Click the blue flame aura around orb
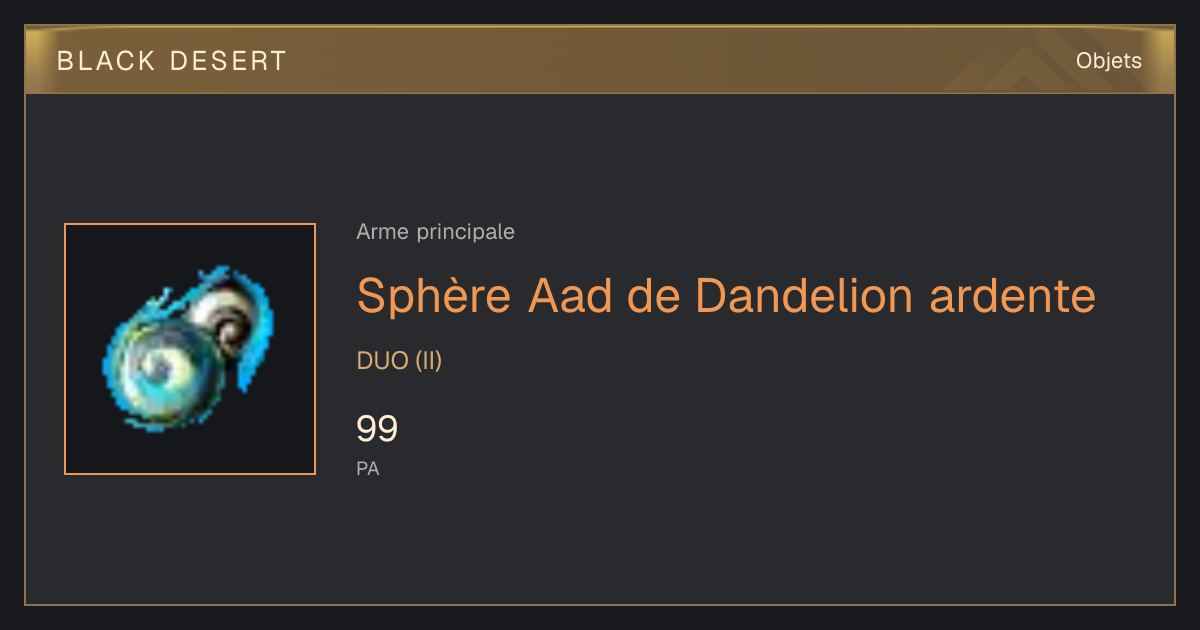 click(x=189, y=348)
